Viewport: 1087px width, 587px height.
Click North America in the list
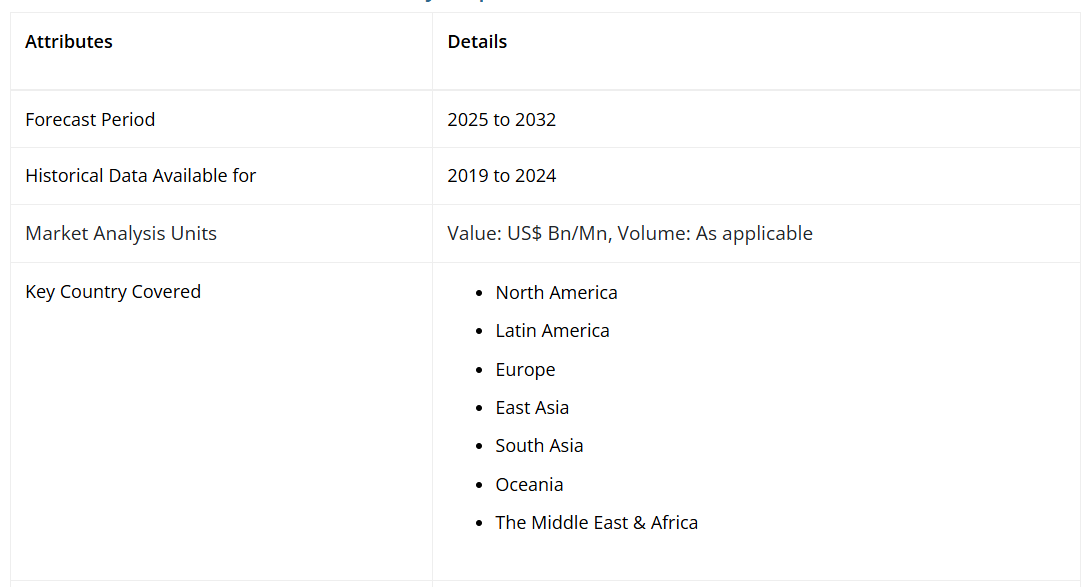coord(556,293)
